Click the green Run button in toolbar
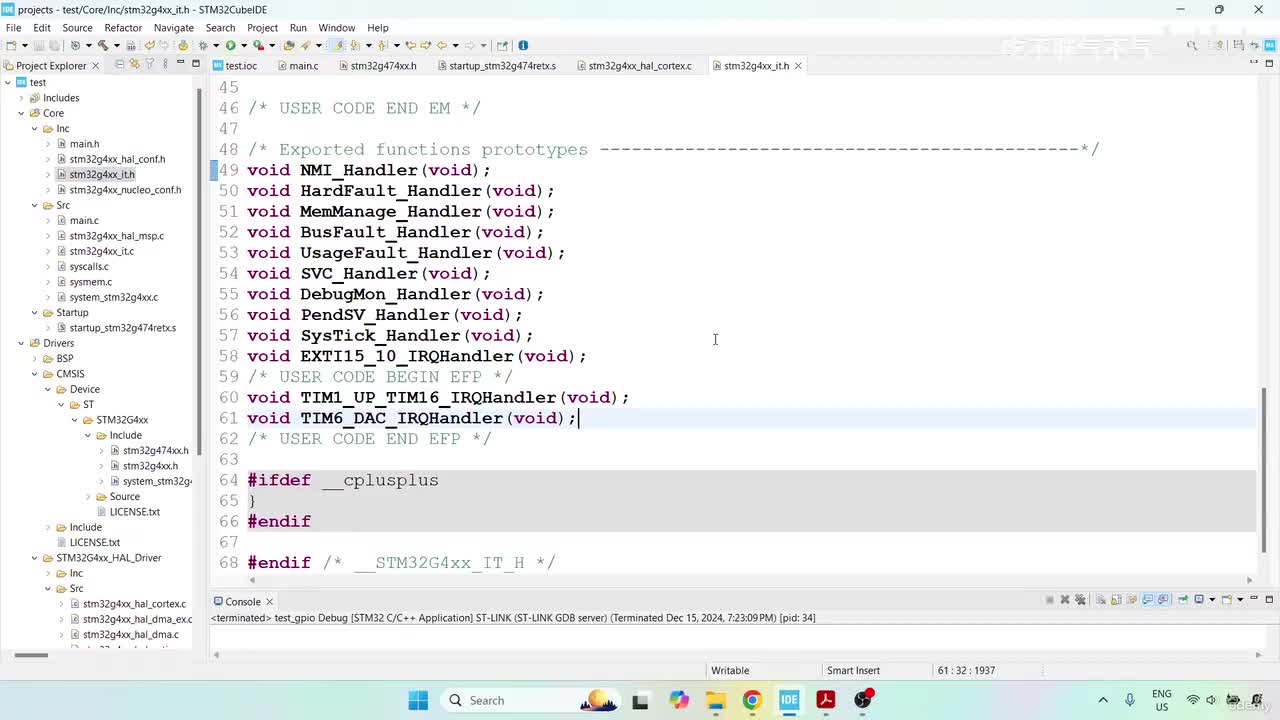The width and height of the screenshot is (1280, 720). (230, 45)
